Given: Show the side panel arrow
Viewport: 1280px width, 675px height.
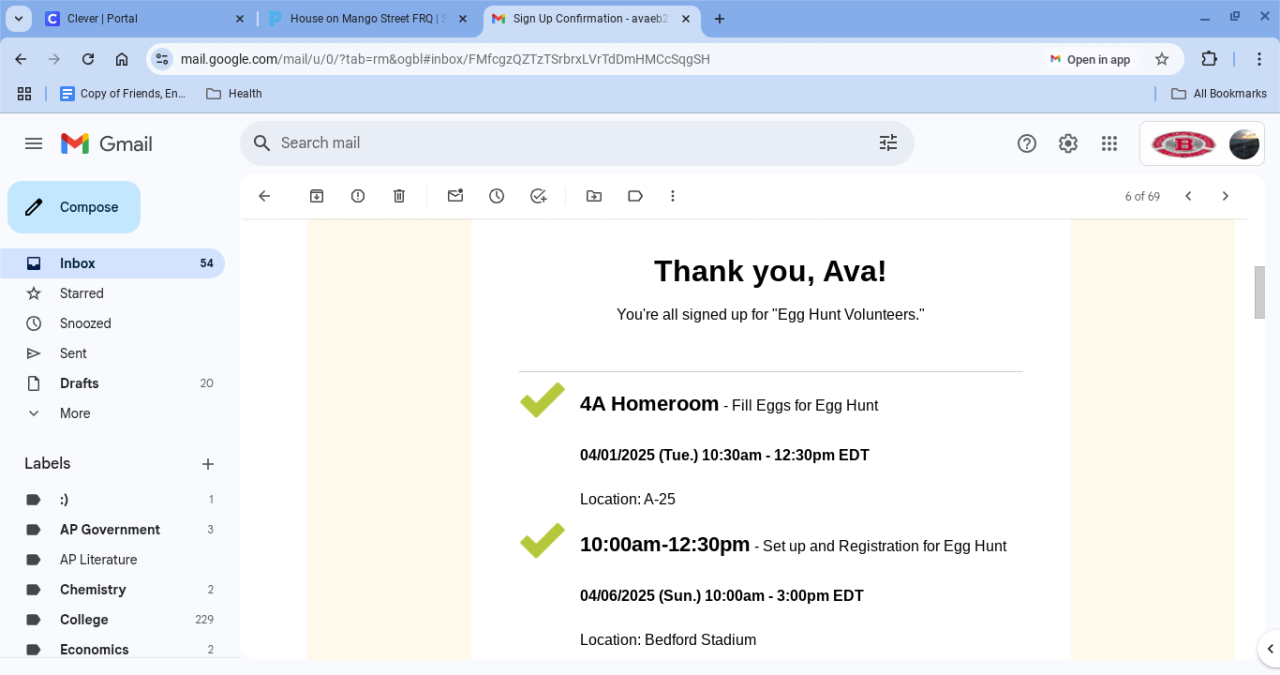Looking at the screenshot, I should click(1269, 648).
